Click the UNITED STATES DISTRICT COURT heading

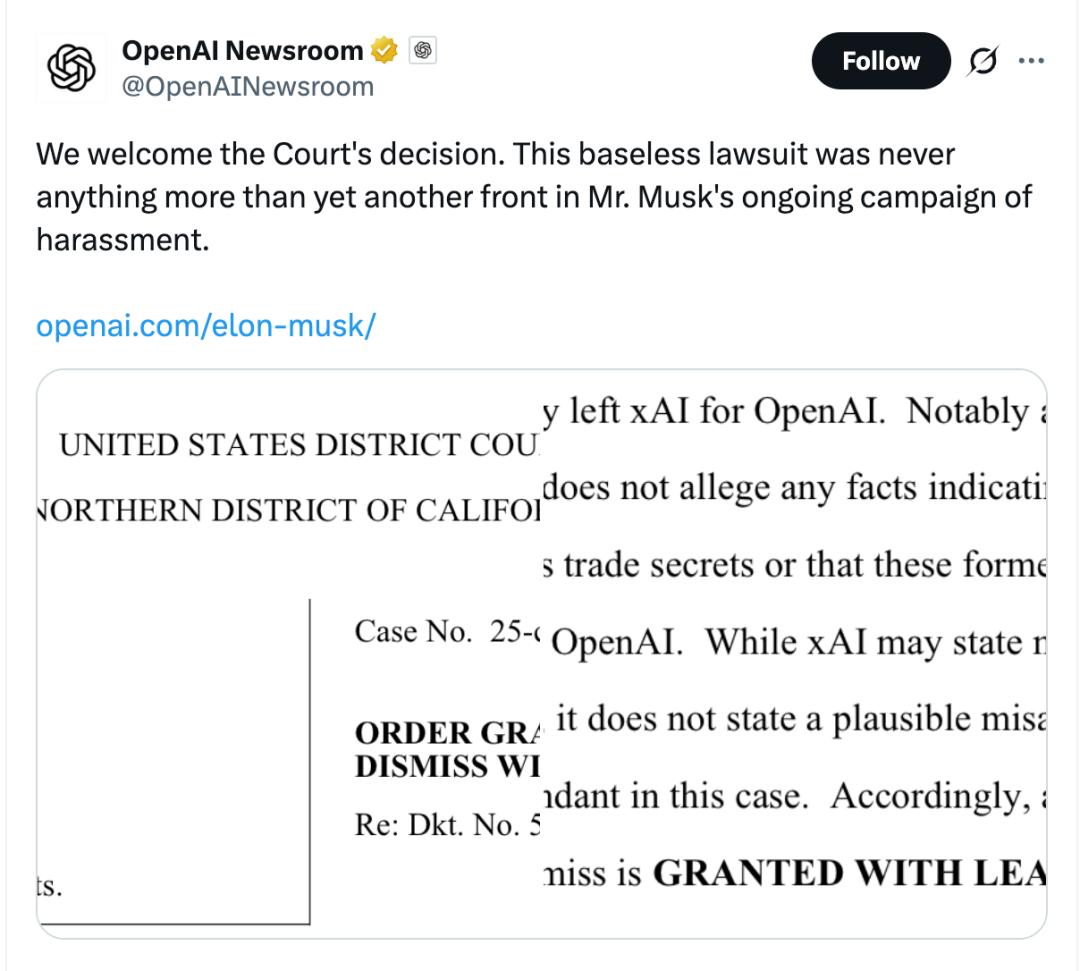click(x=298, y=445)
